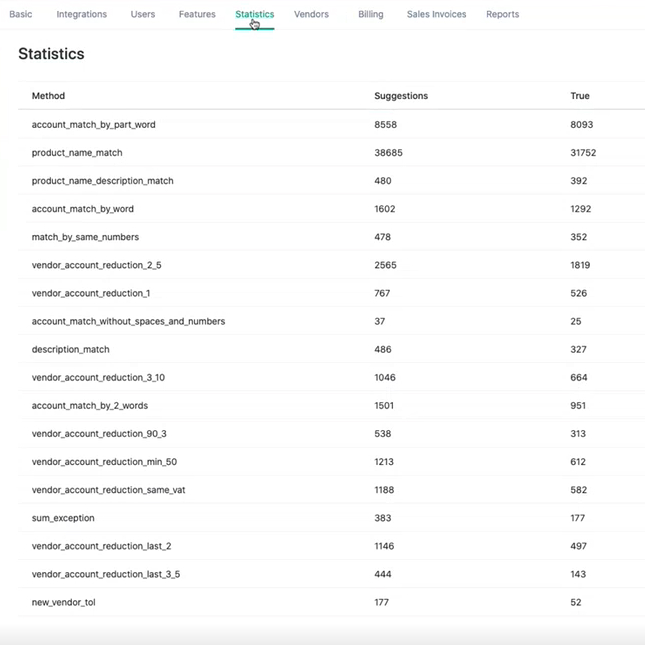Select the Features tab
The width and height of the screenshot is (645, 645).
pyautogui.click(x=197, y=15)
